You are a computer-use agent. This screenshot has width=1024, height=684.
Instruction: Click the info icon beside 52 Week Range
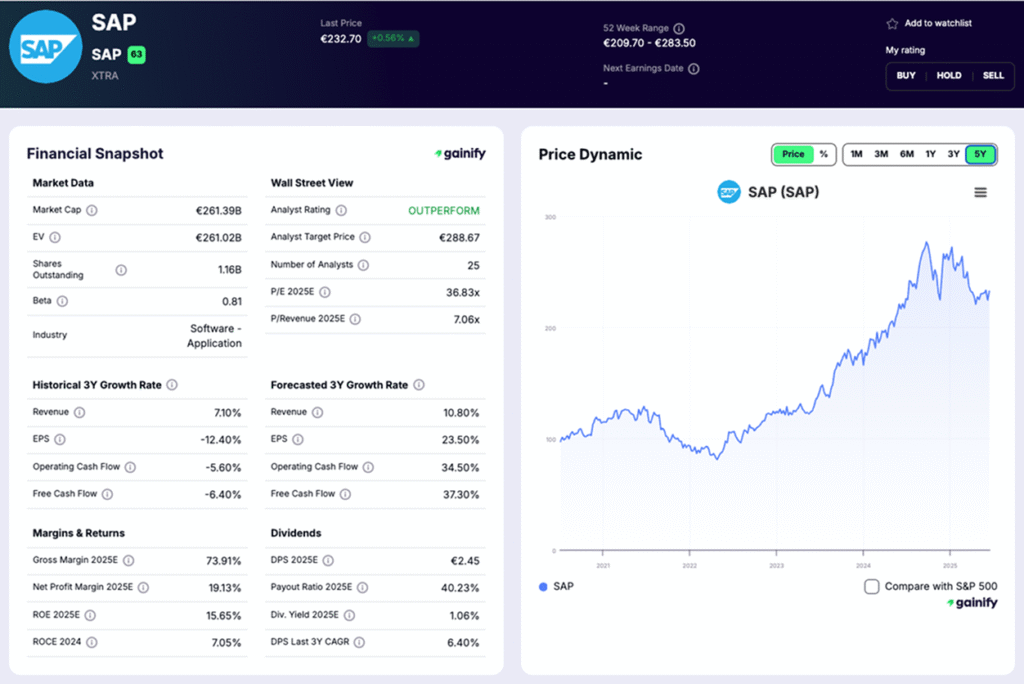coord(679,29)
